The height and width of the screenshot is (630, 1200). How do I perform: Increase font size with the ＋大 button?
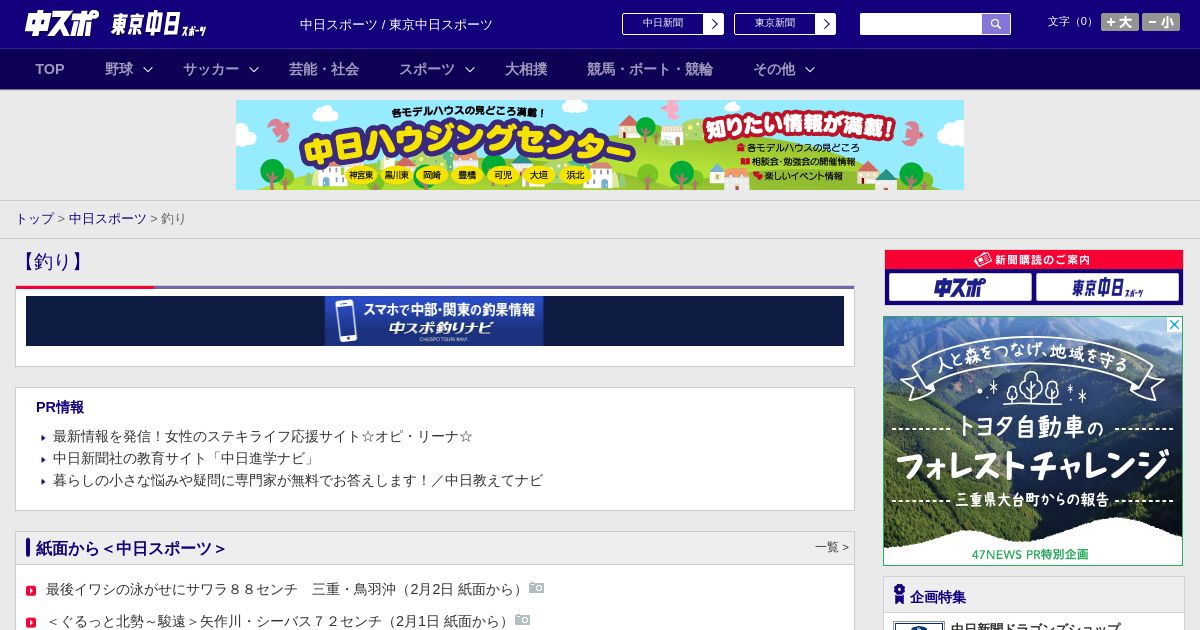tap(1120, 22)
